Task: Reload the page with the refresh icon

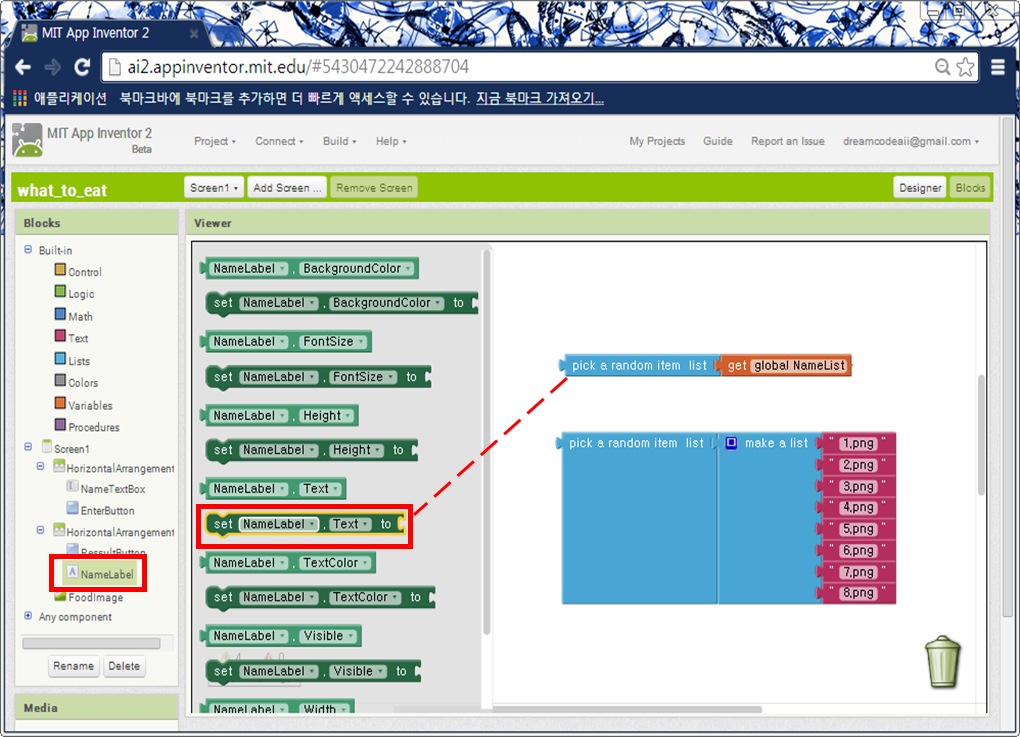Action: pos(82,67)
